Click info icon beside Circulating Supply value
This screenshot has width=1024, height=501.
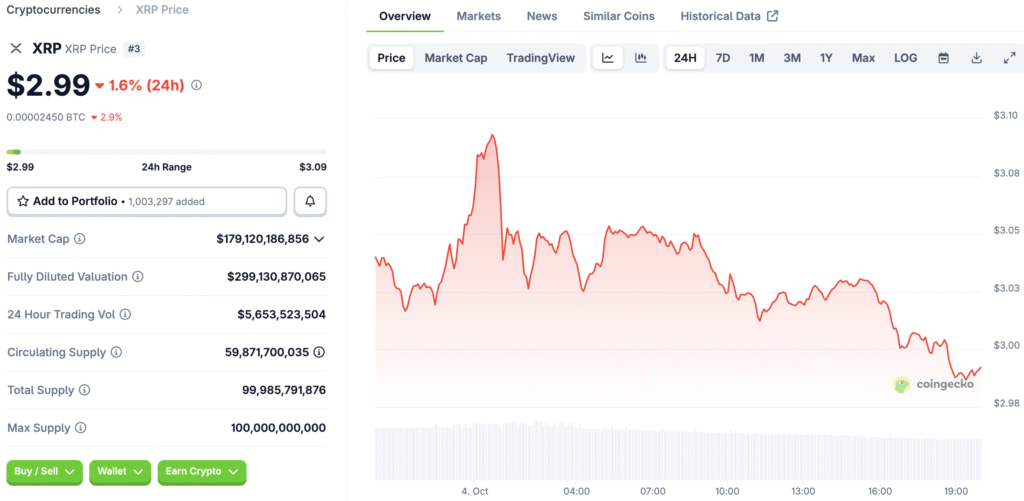319,352
